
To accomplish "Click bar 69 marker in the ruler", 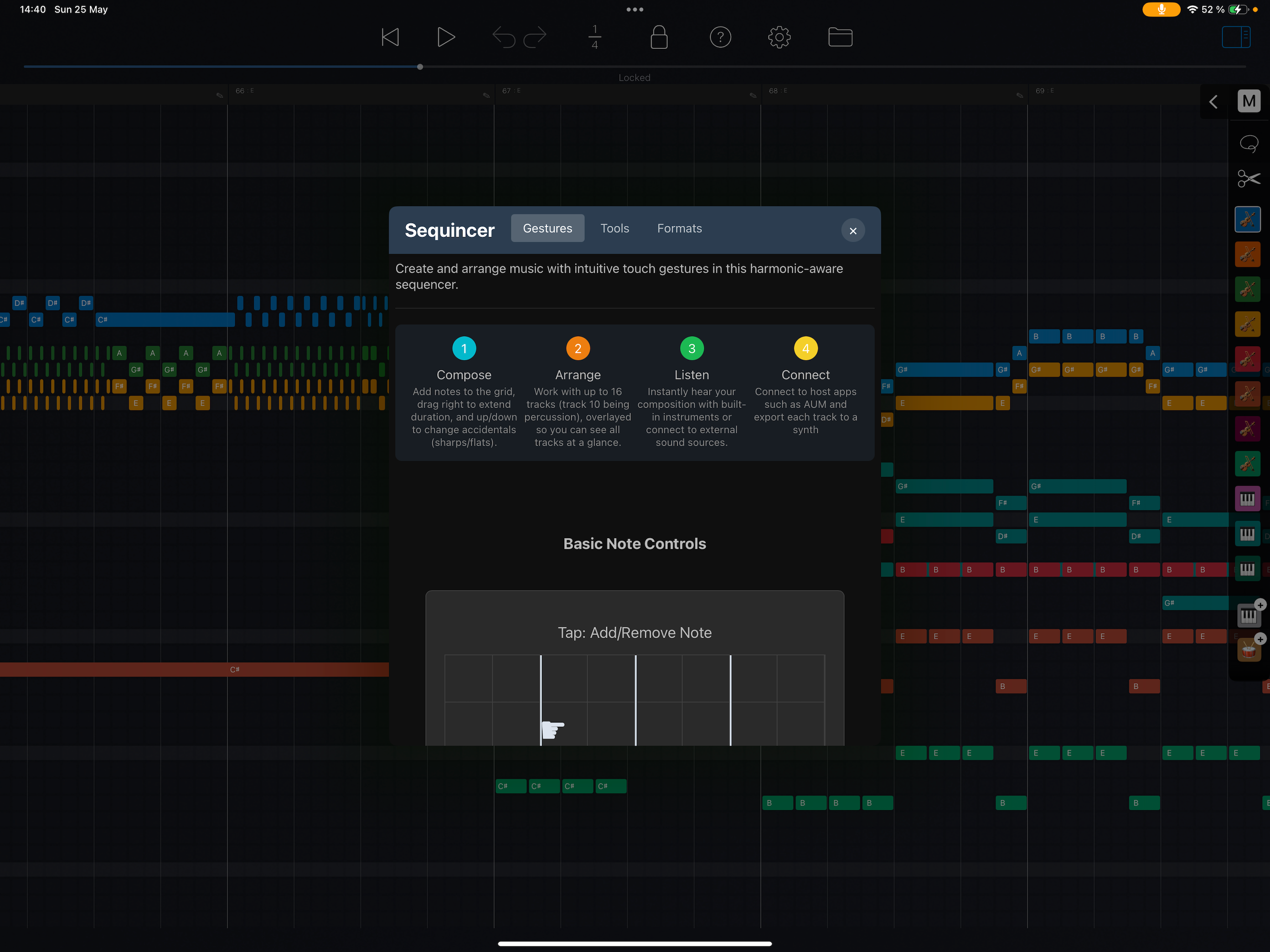I will pyautogui.click(x=1045, y=91).
